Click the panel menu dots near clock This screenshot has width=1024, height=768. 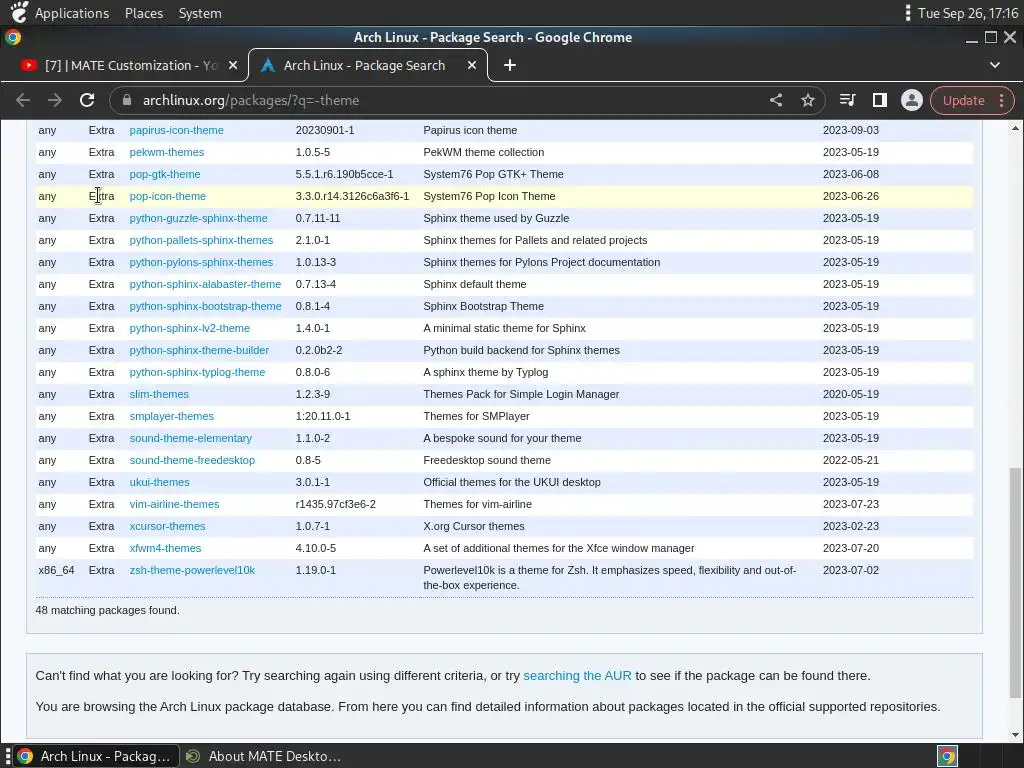(908, 13)
